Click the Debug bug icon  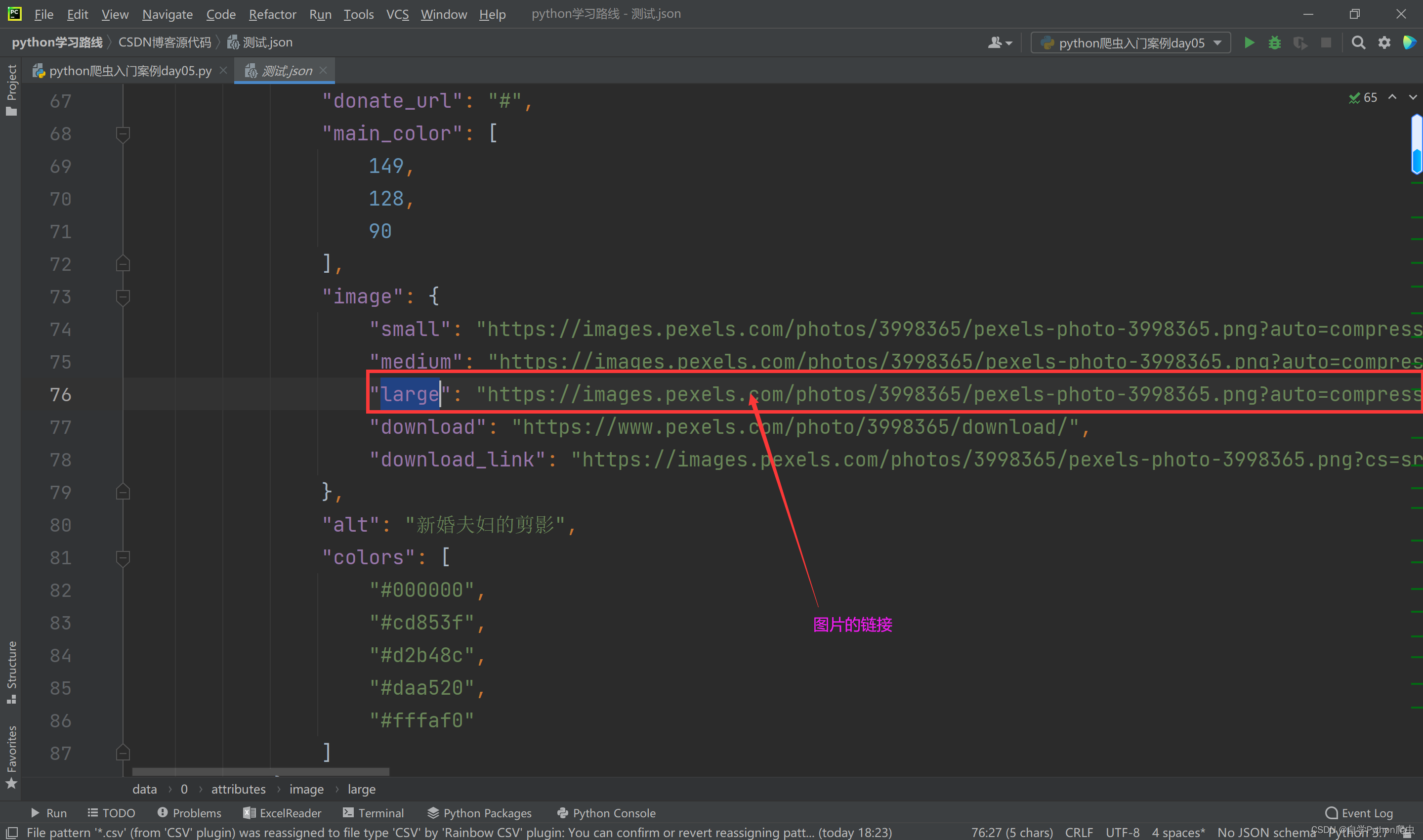click(x=1274, y=42)
